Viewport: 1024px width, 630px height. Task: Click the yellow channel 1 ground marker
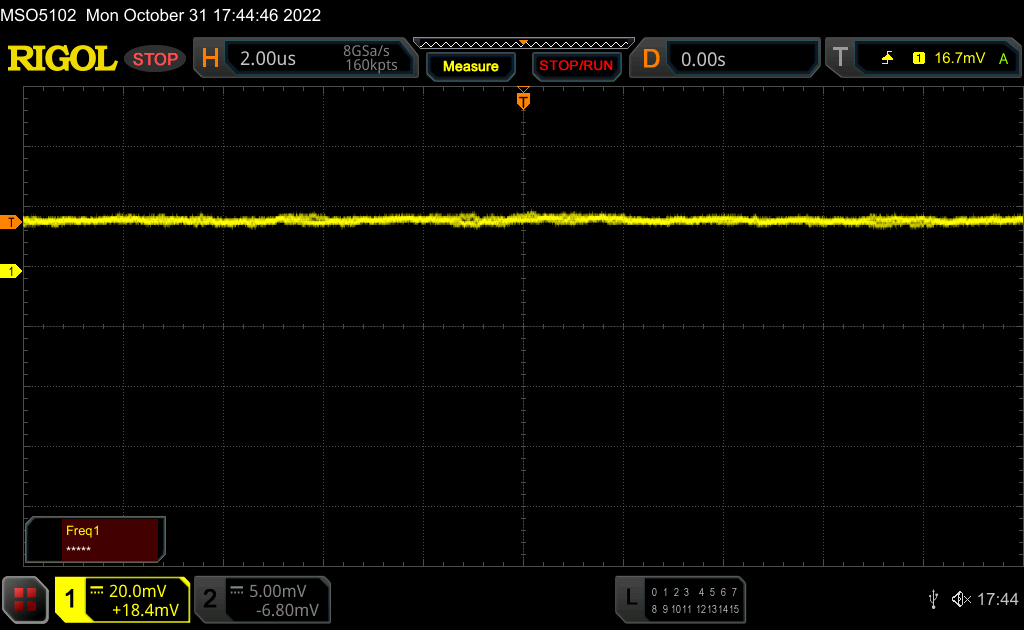point(10,271)
